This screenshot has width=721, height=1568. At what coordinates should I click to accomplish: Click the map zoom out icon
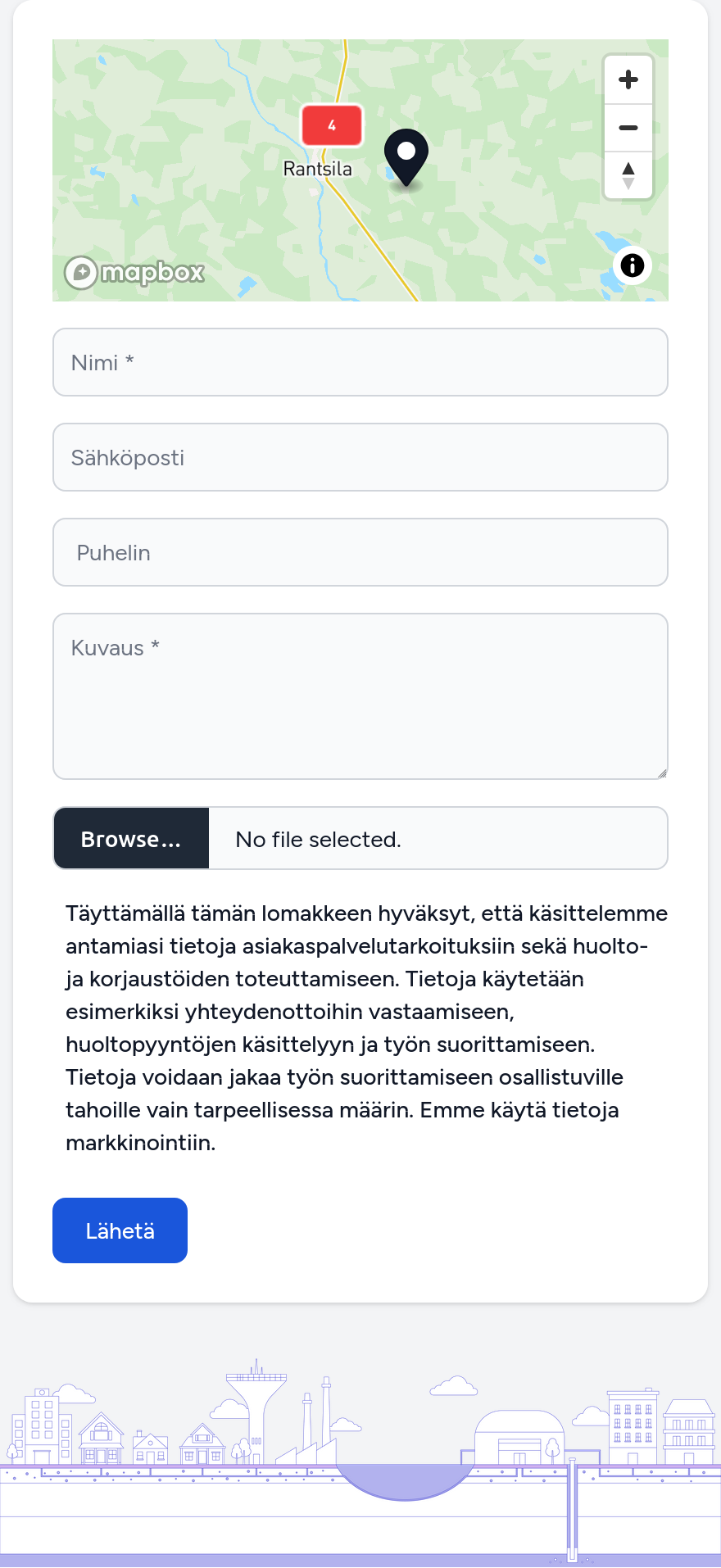click(x=628, y=128)
